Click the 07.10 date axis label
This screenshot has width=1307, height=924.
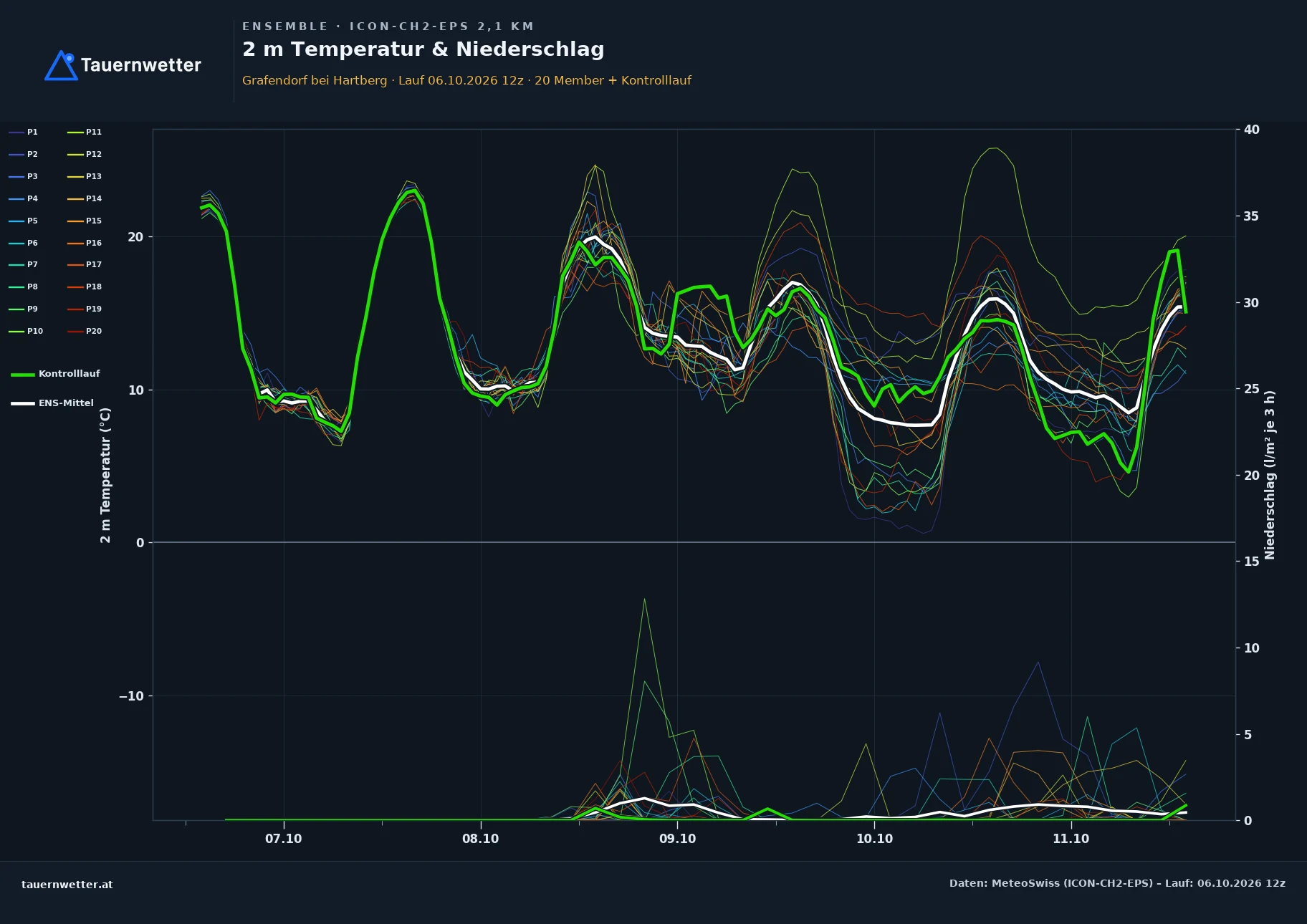point(284,839)
